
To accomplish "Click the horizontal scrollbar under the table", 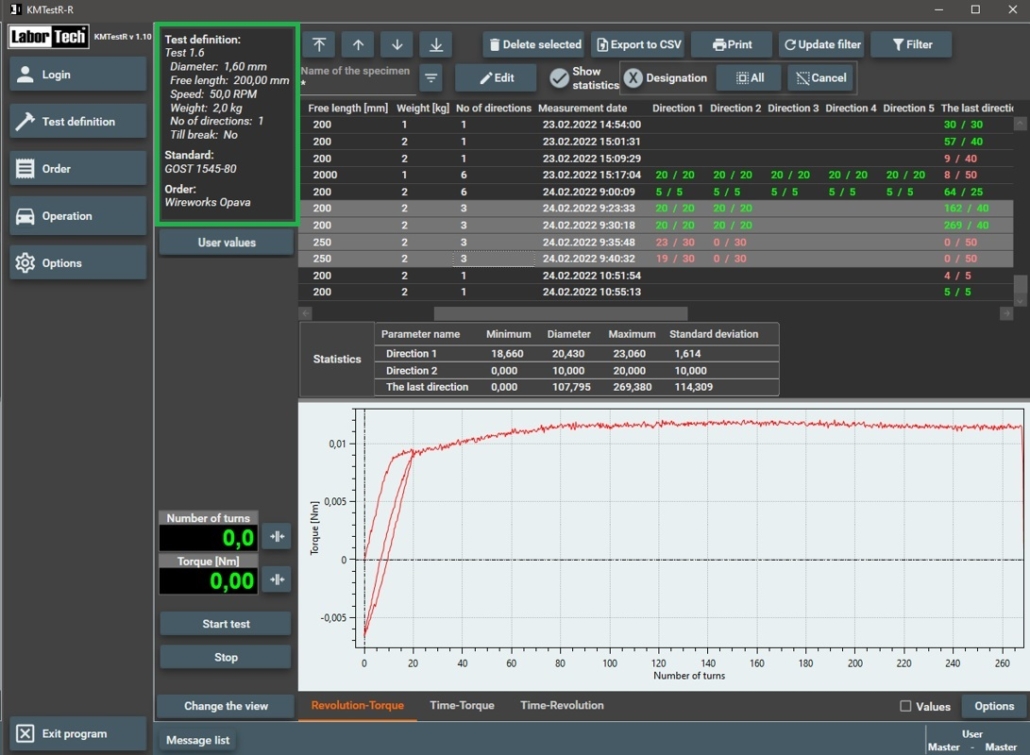I will point(560,313).
